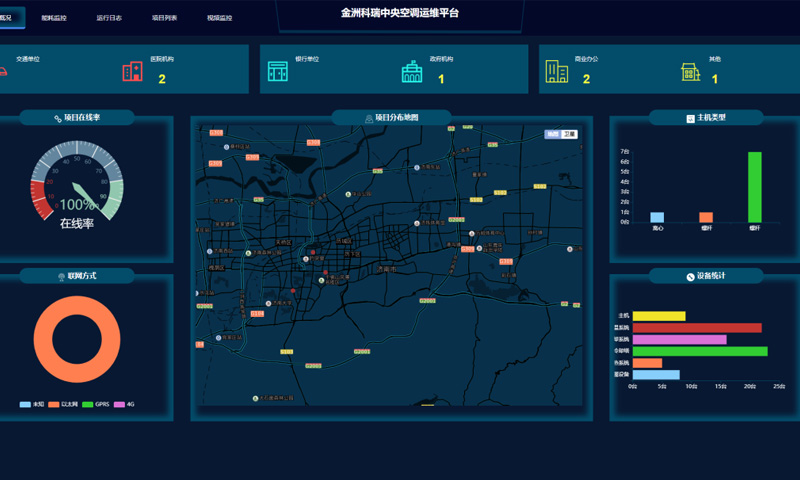800x480 pixels.
Task: Switch map to 地图 standard view
Action: click(x=553, y=134)
